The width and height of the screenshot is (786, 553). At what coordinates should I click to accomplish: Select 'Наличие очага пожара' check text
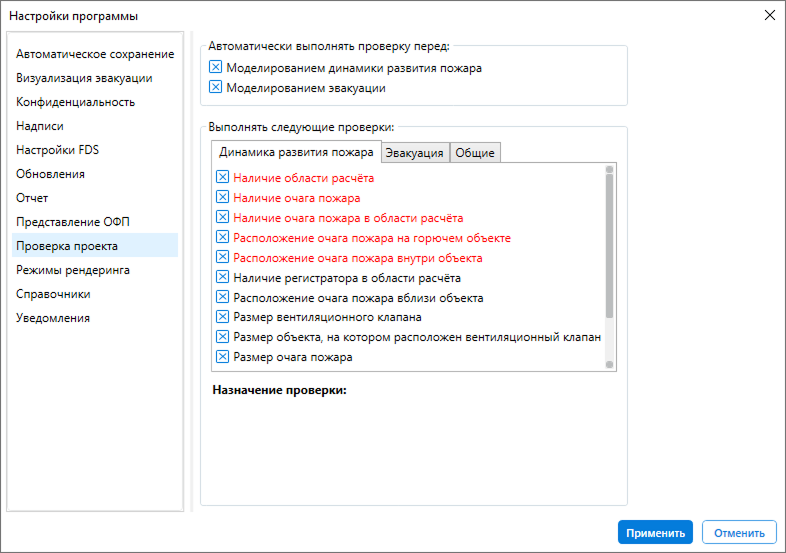[x=297, y=198]
